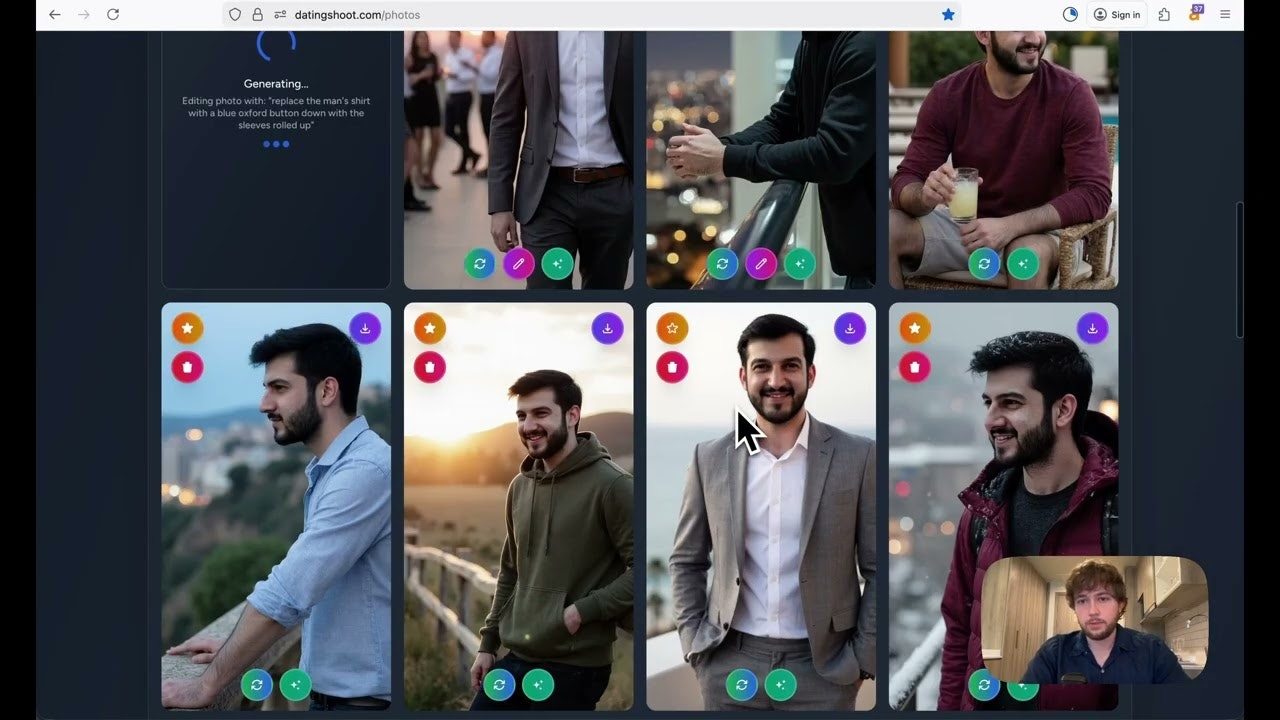1280x720 pixels.
Task: Download the blue shirt profile photo
Action: [x=365, y=328]
